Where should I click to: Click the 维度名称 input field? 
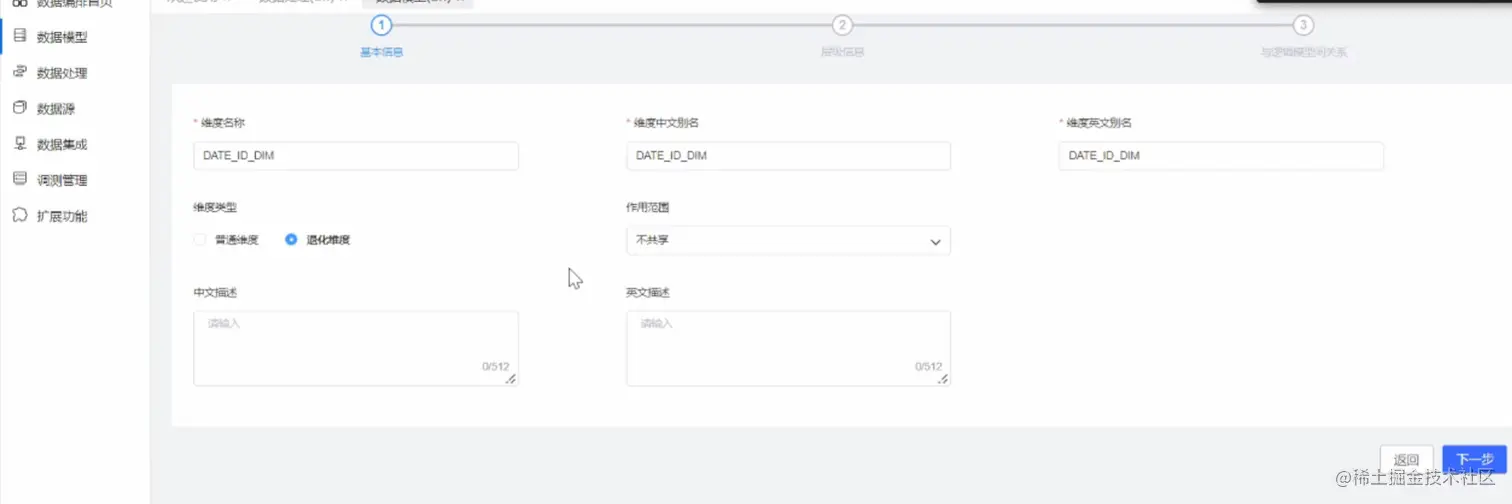356,156
